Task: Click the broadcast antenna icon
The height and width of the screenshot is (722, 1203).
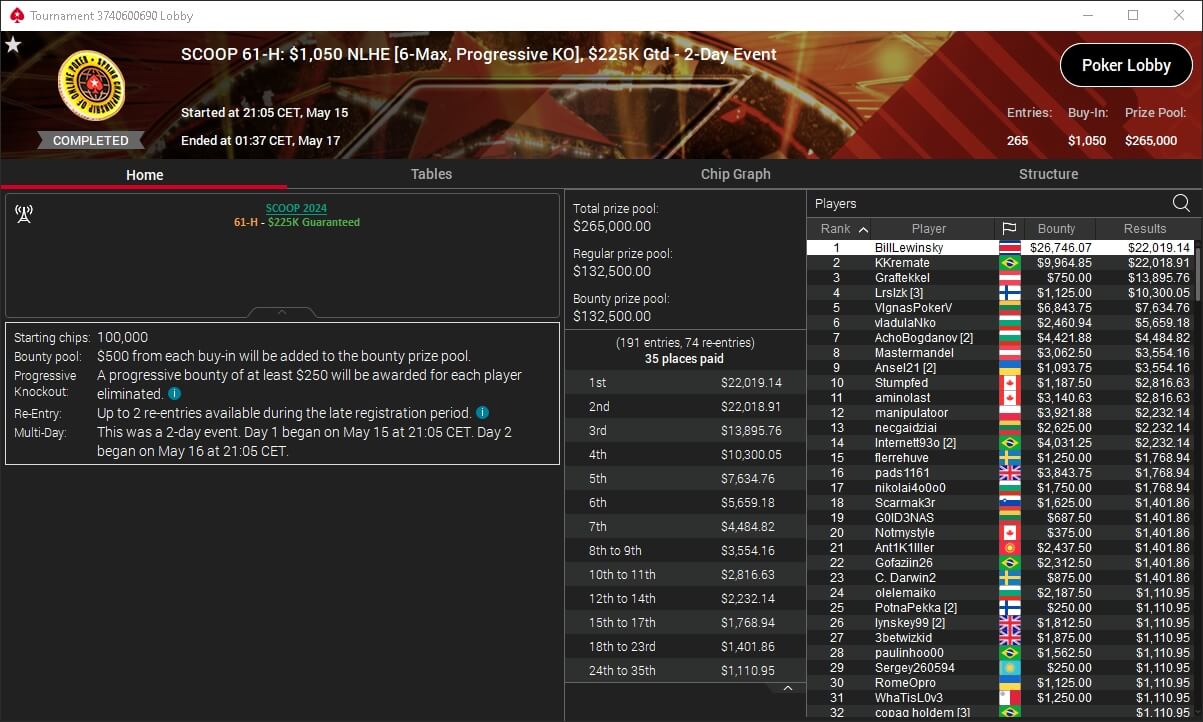Action: pyautogui.click(x=24, y=213)
